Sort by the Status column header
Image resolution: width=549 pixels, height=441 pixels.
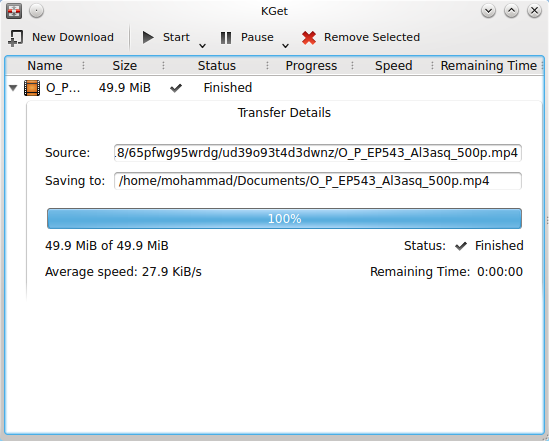coord(216,66)
